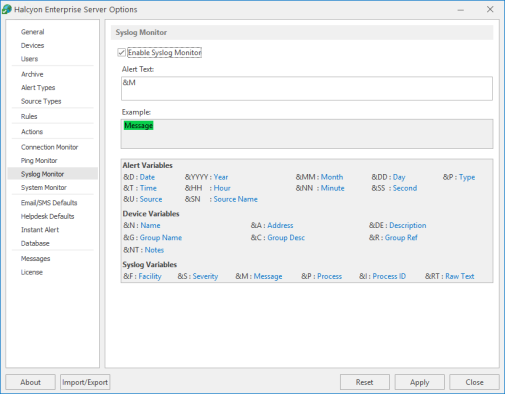The image size is (505, 394).
Task: Open the Messages settings page
Action: point(35,259)
